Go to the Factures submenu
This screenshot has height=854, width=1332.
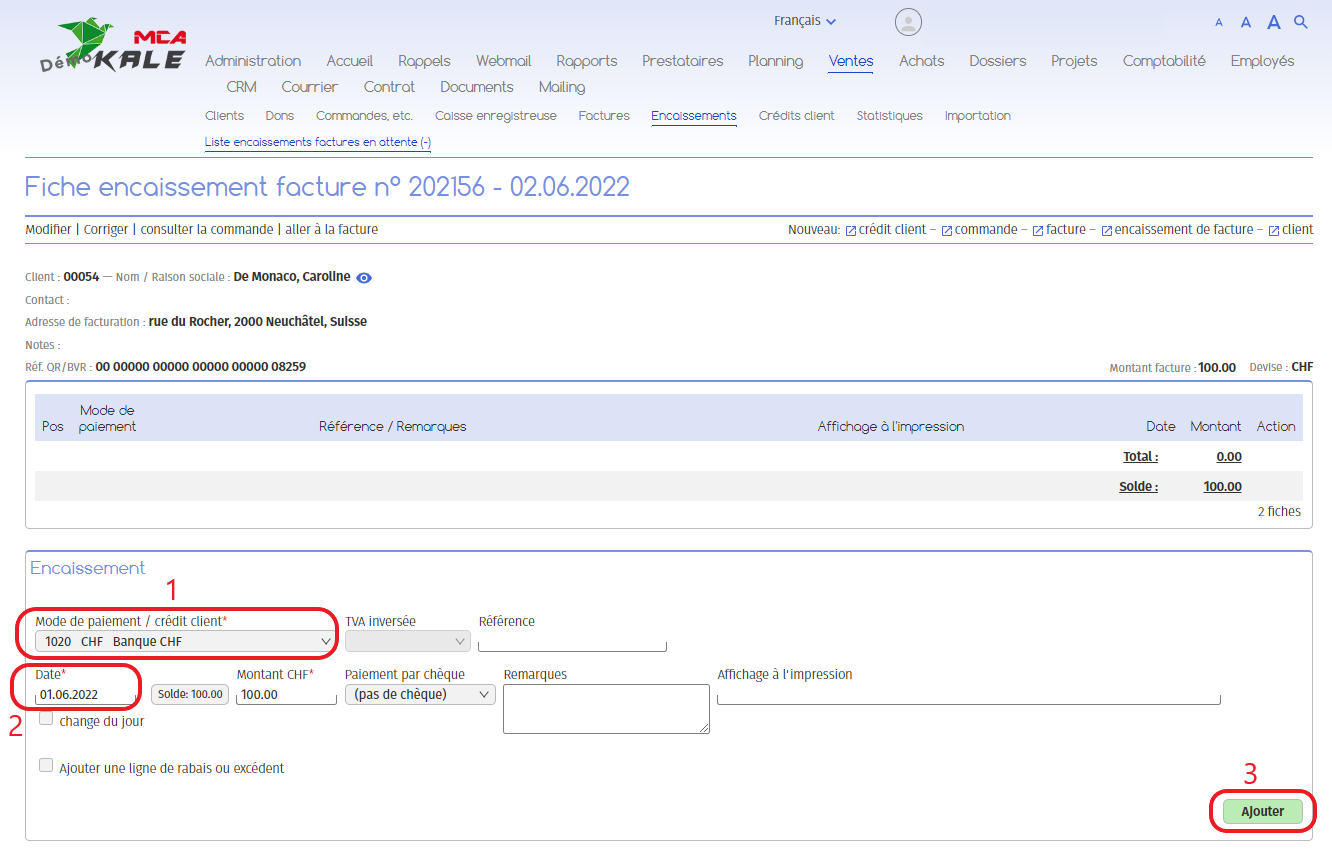coord(604,116)
